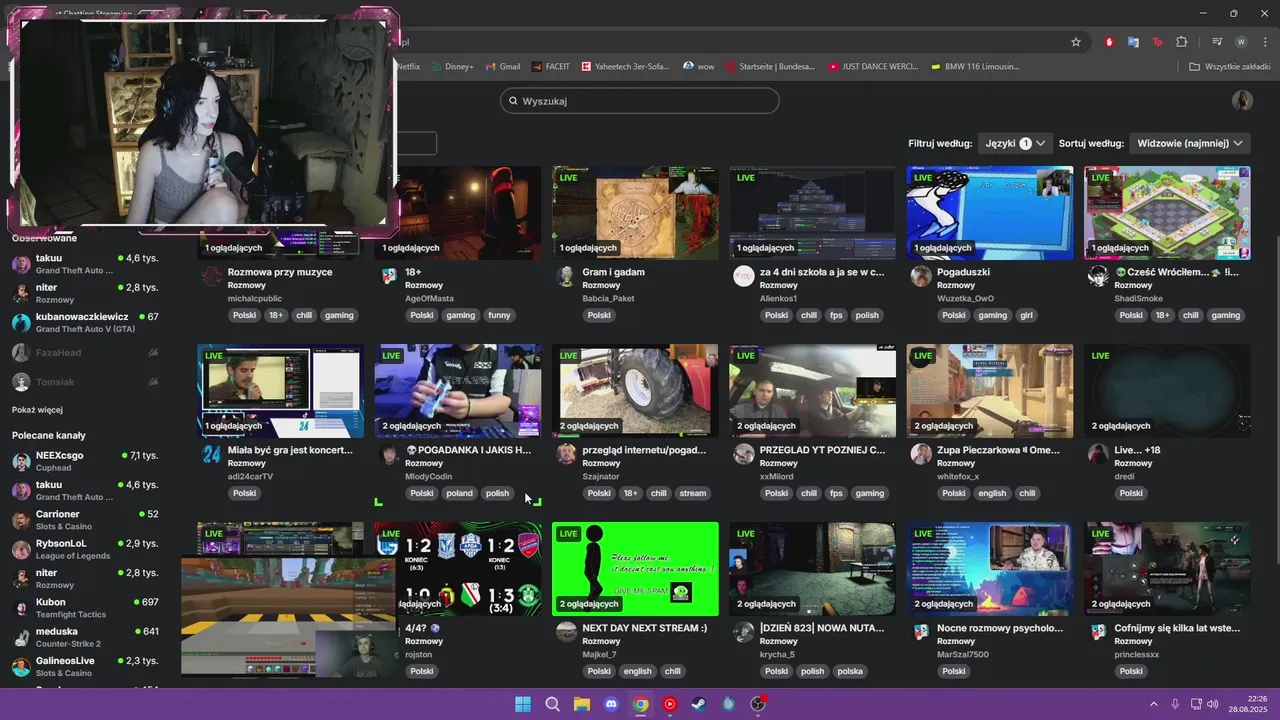
Task: Open the Zupa Pieczarkowa stream title
Action: coord(998,450)
